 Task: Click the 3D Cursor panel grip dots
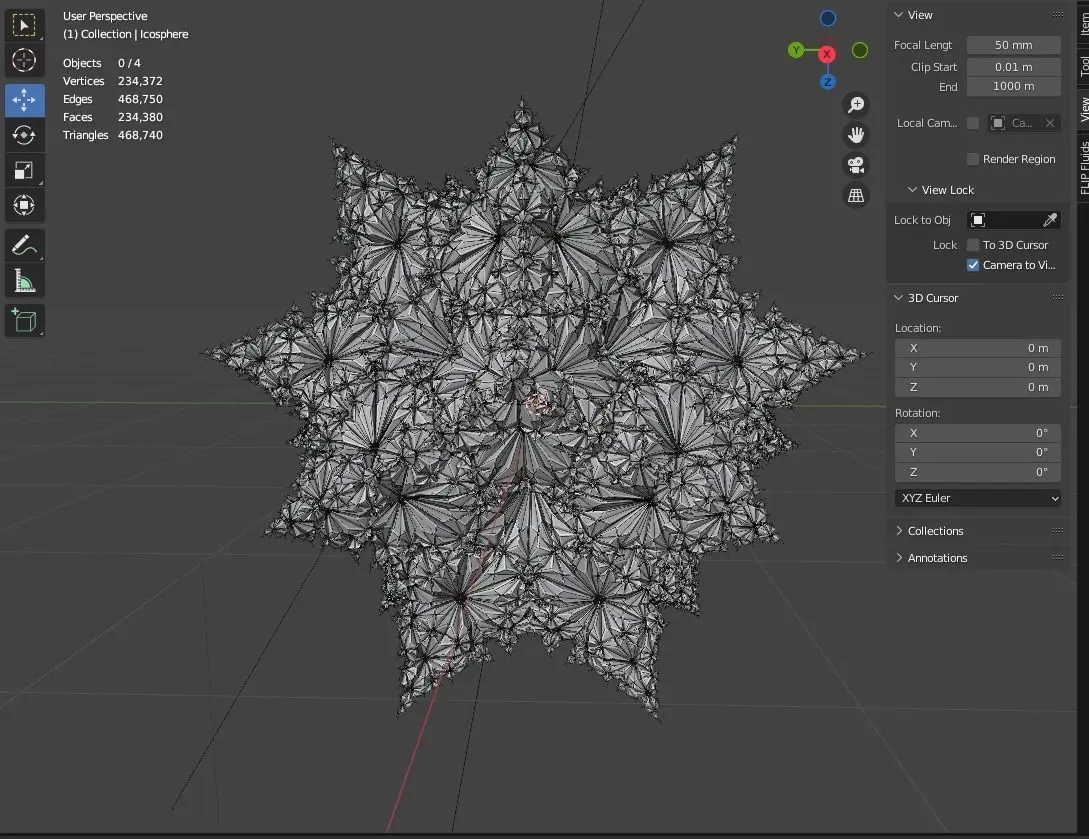[x=1057, y=297]
